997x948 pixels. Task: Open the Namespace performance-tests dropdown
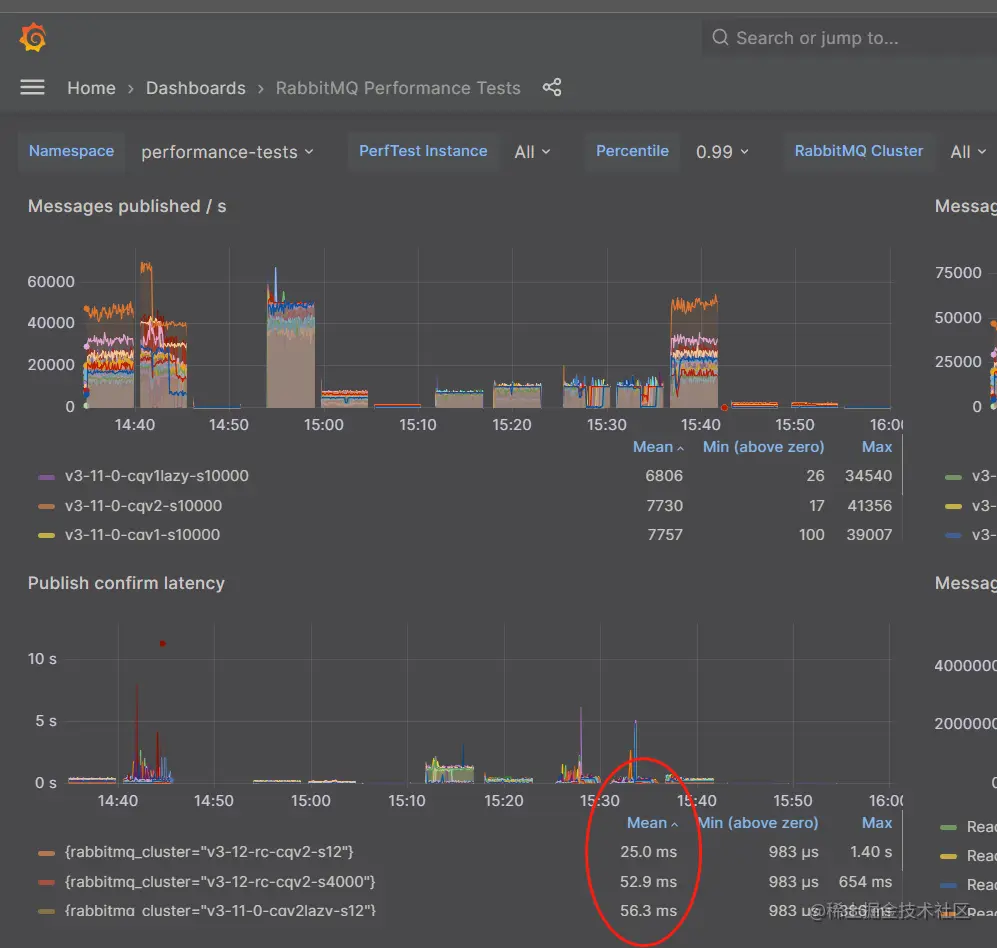(x=227, y=152)
